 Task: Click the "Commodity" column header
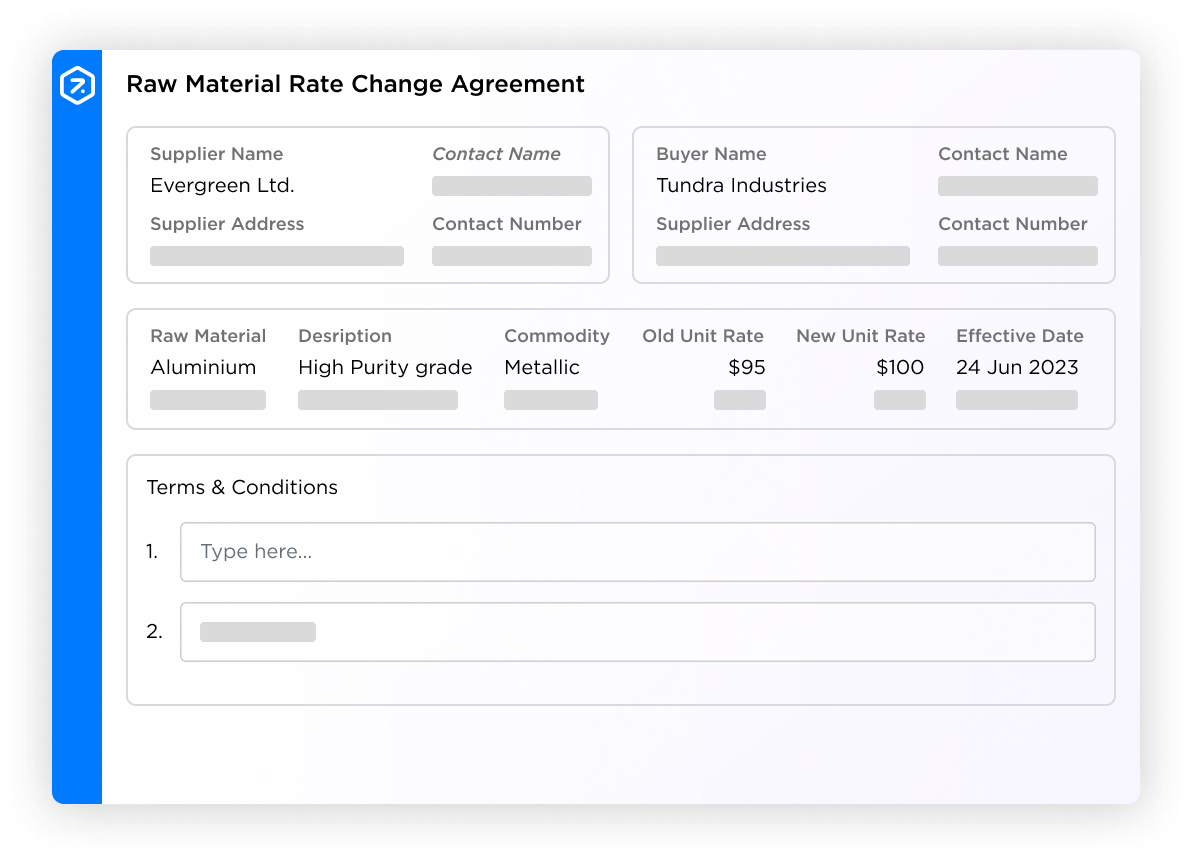click(x=556, y=336)
